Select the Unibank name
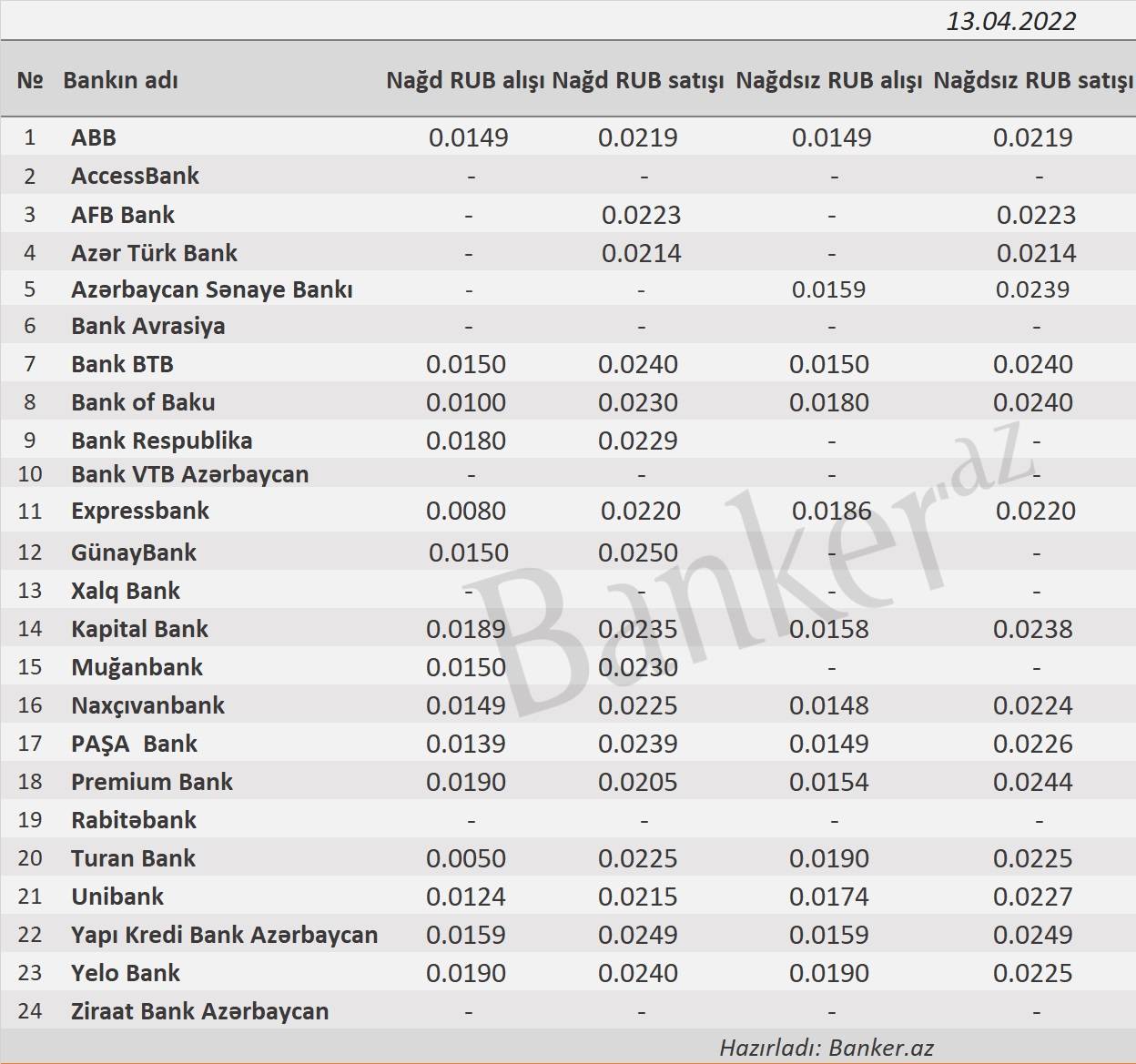This screenshot has width=1136, height=1064. 117,897
